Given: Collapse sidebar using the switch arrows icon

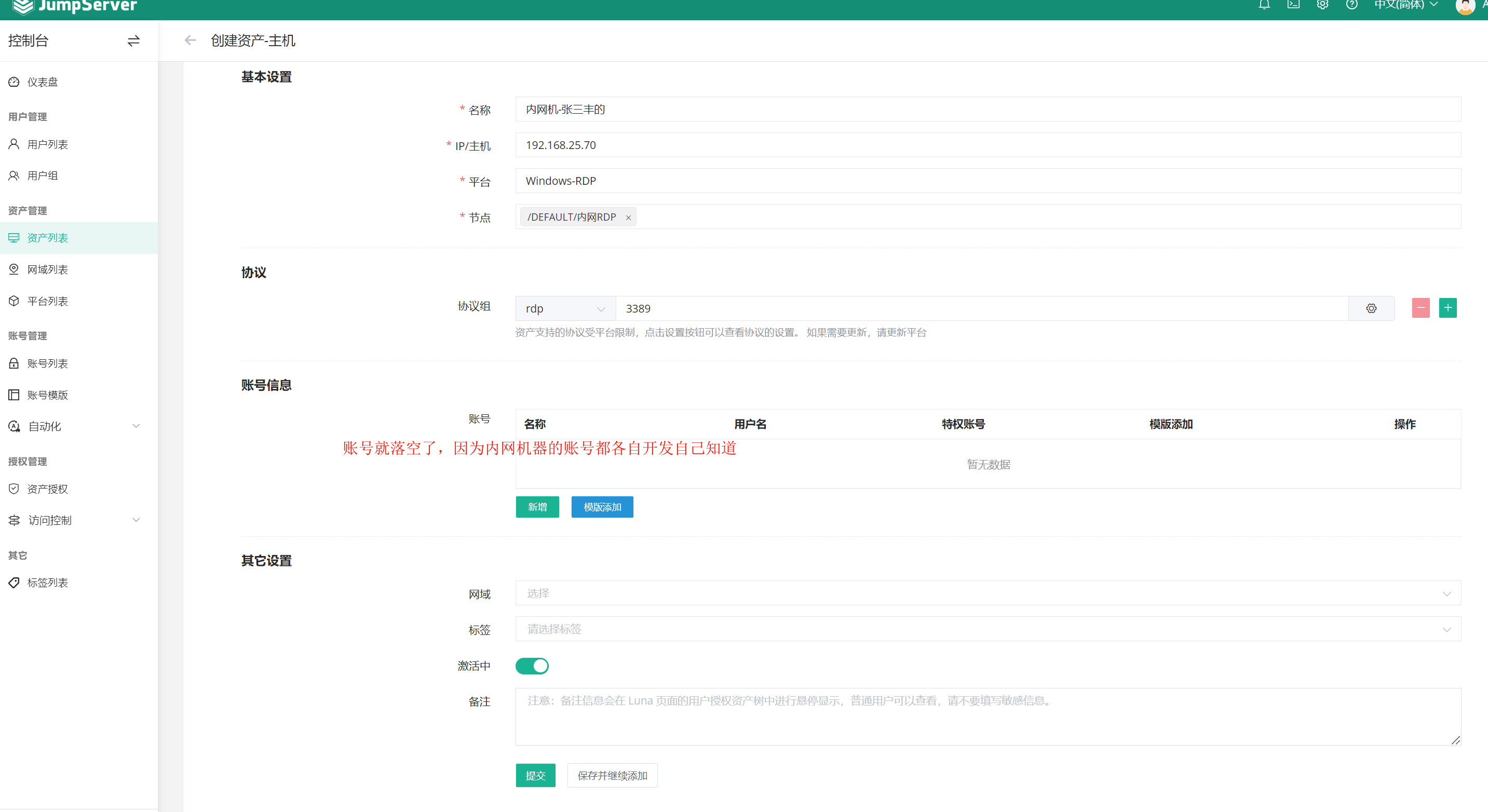Looking at the screenshot, I should click(133, 41).
